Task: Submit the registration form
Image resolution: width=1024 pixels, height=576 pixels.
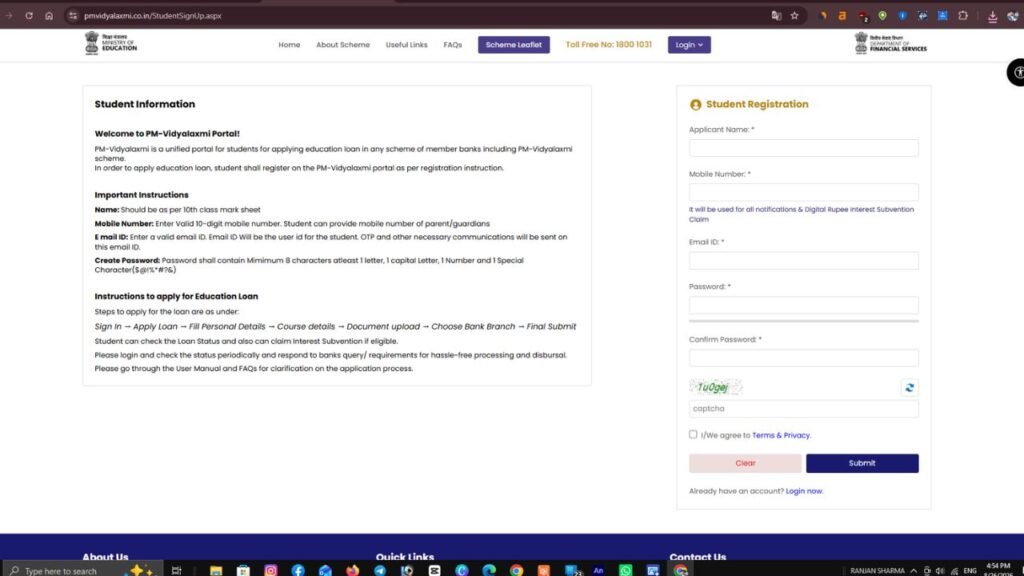Action: click(x=862, y=463)
